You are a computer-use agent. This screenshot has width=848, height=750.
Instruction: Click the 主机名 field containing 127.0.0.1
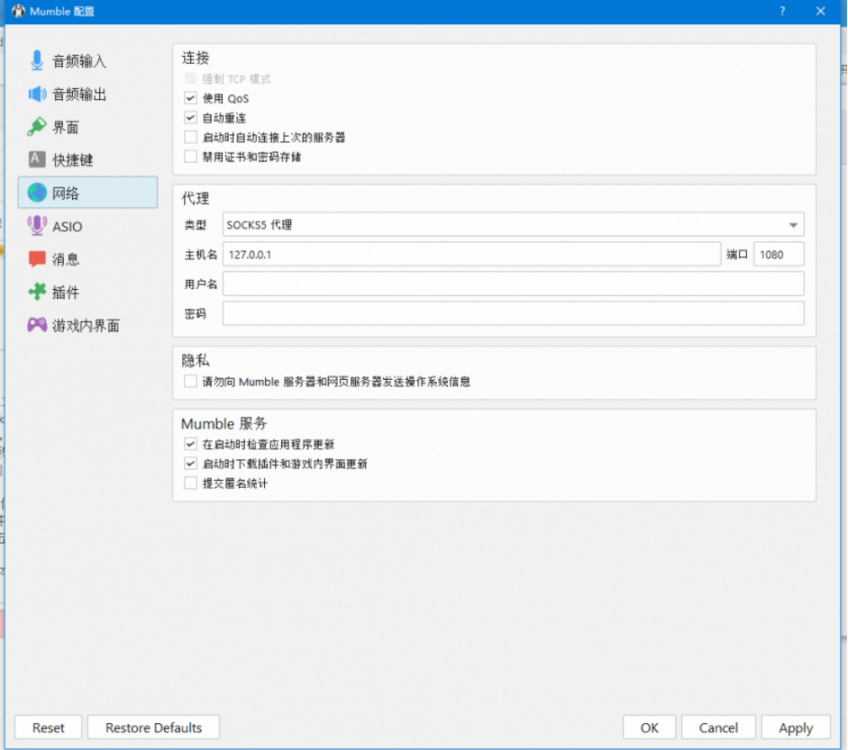470,255
